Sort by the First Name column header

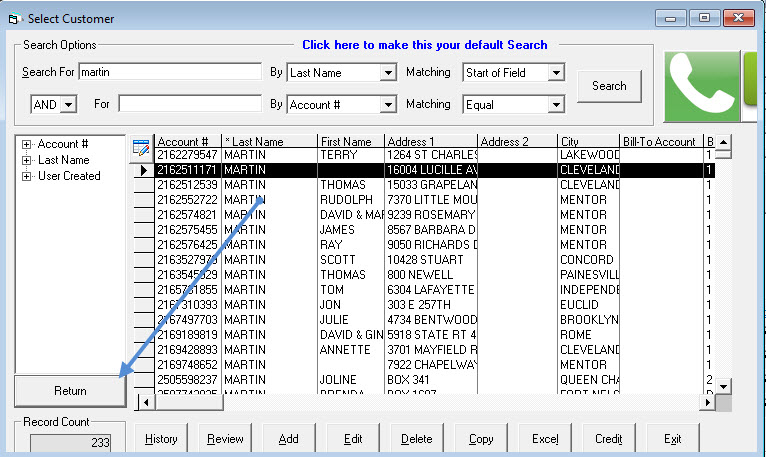(x=350, y=142)
